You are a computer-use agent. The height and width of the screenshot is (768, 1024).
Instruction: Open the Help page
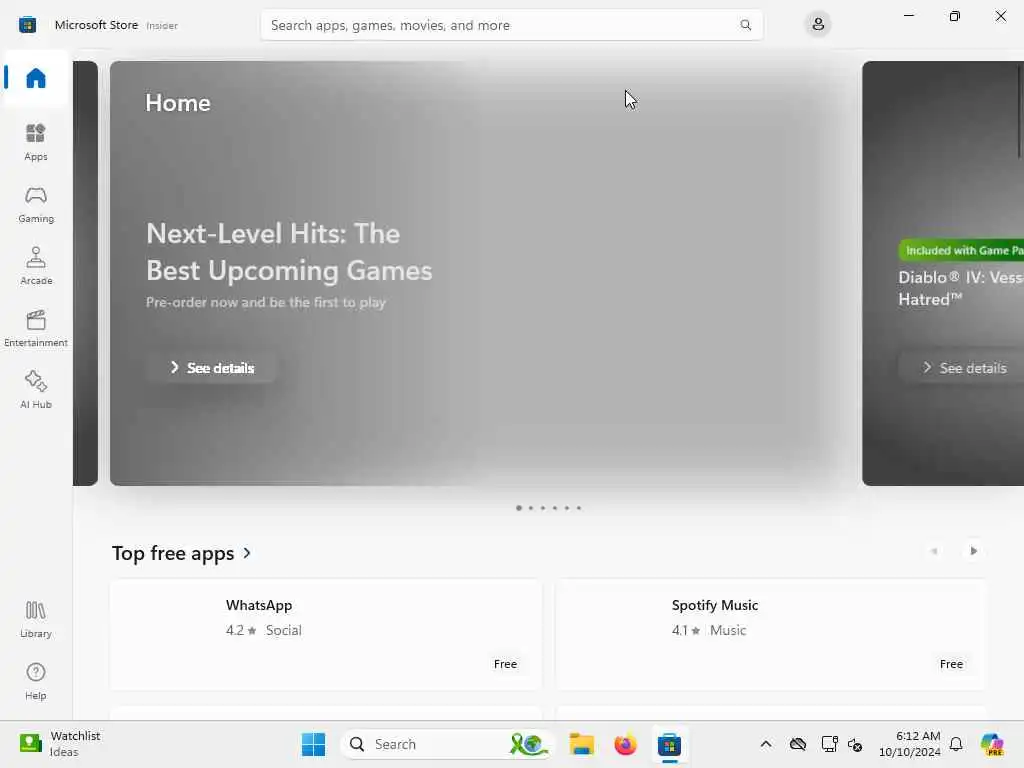click(x=36, y=682)
